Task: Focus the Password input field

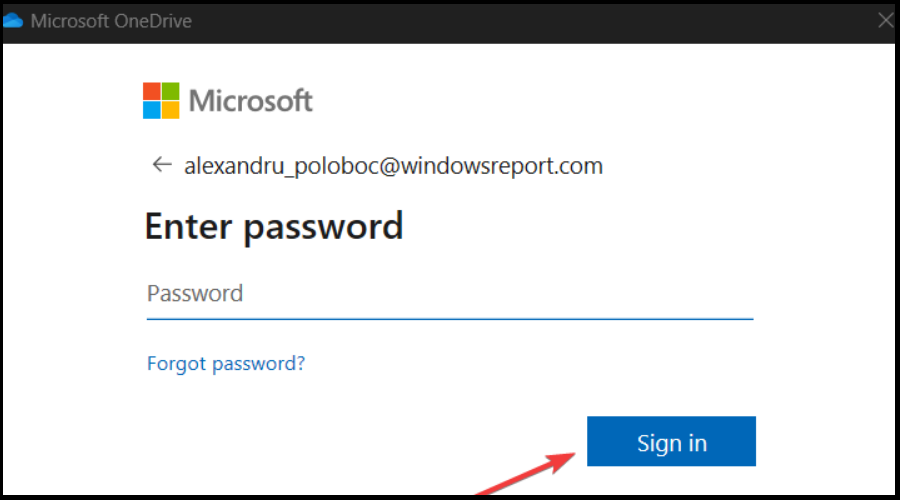Action: [x=450, y=294]
